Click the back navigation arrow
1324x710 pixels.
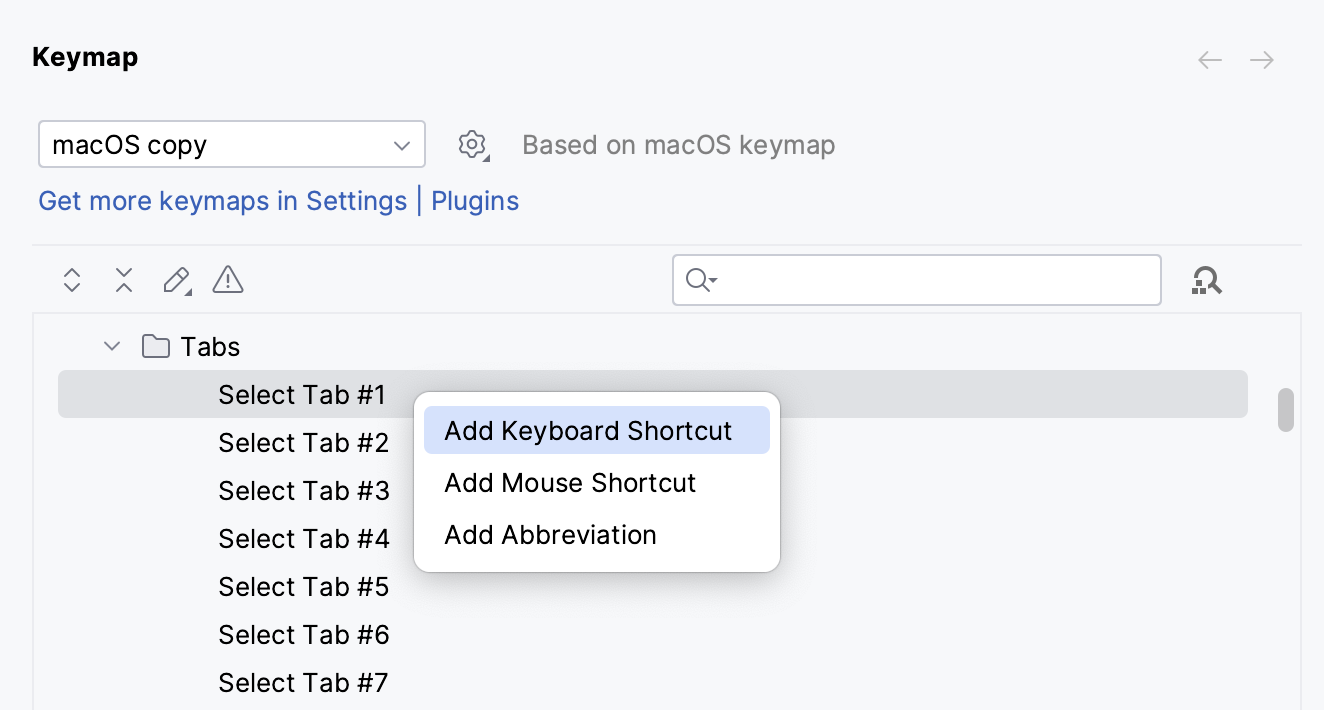coord(1209,60)
